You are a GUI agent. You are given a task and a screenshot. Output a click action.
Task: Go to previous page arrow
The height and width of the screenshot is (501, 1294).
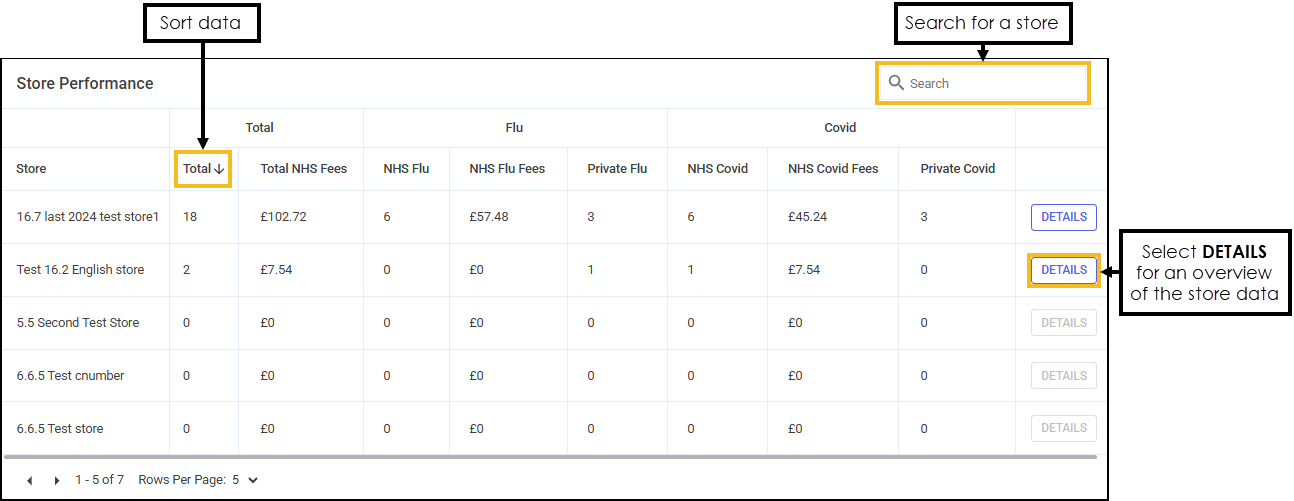pyautogui.click(x=30, y=481)
